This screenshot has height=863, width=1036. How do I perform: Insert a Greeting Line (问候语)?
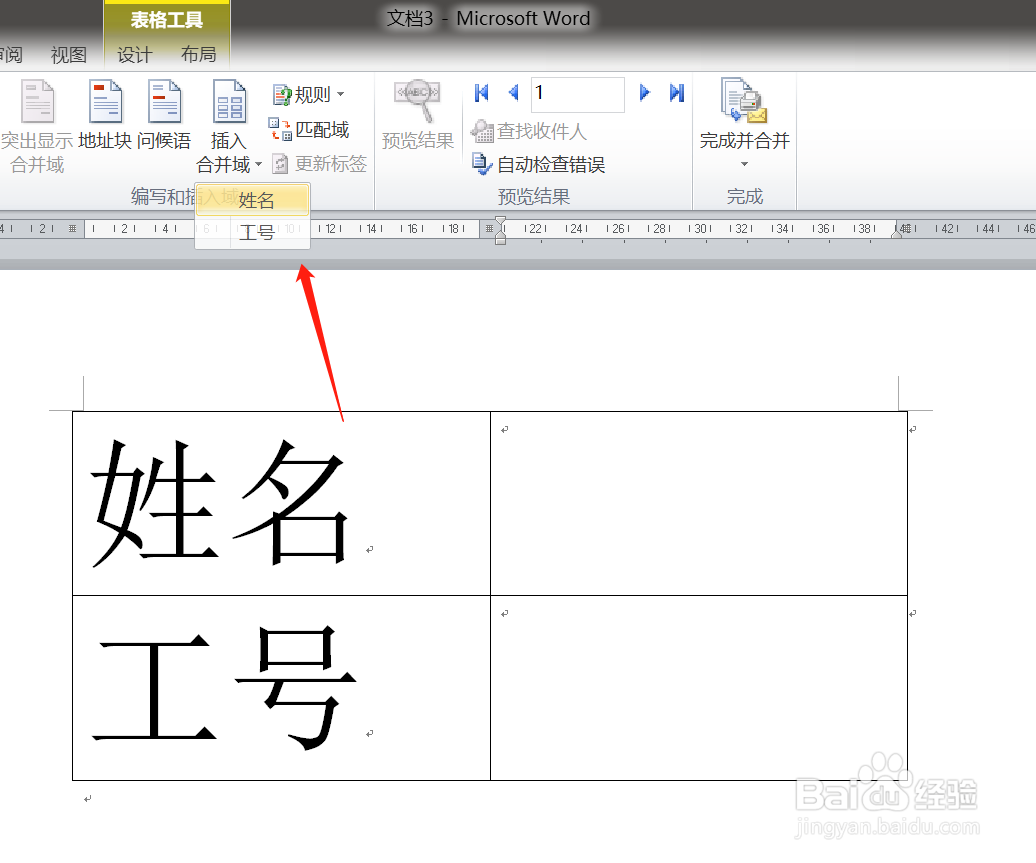165,113
